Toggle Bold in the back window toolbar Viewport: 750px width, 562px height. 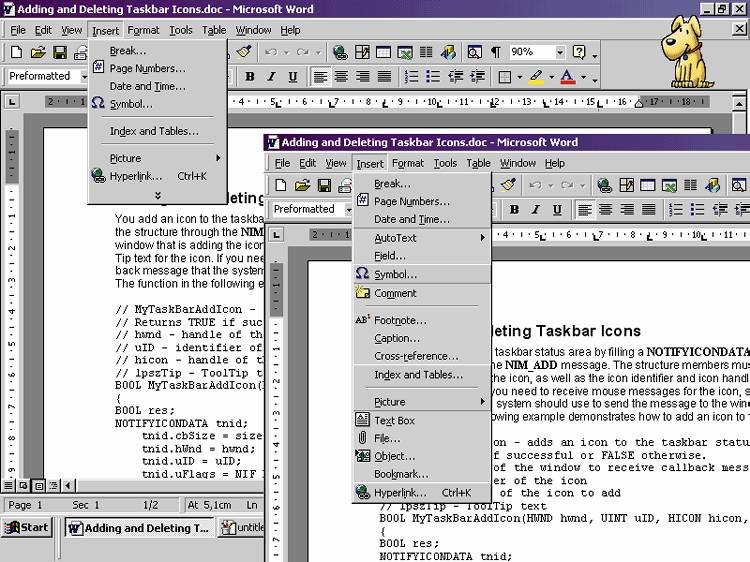(249, 76)
